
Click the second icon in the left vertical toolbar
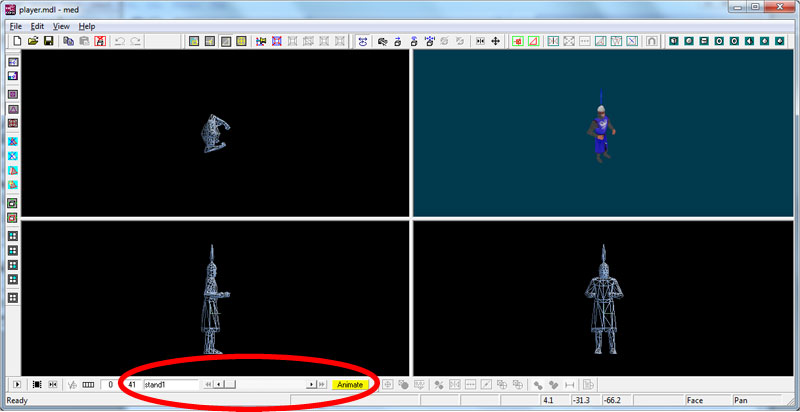tap(13, 76)
